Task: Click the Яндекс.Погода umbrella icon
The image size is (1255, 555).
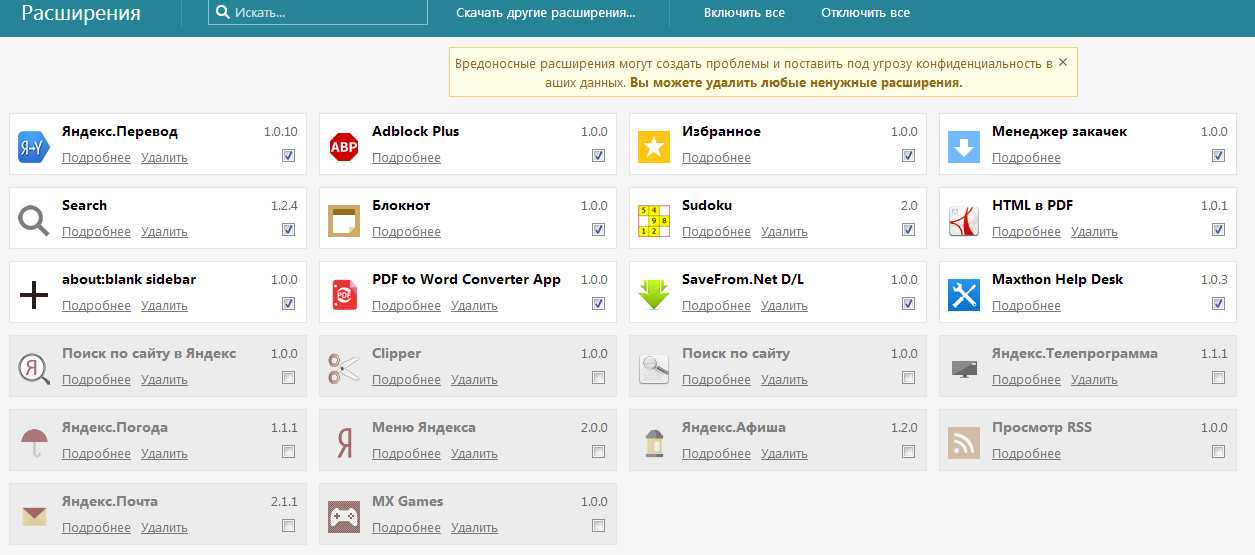Action: (34, 443)
